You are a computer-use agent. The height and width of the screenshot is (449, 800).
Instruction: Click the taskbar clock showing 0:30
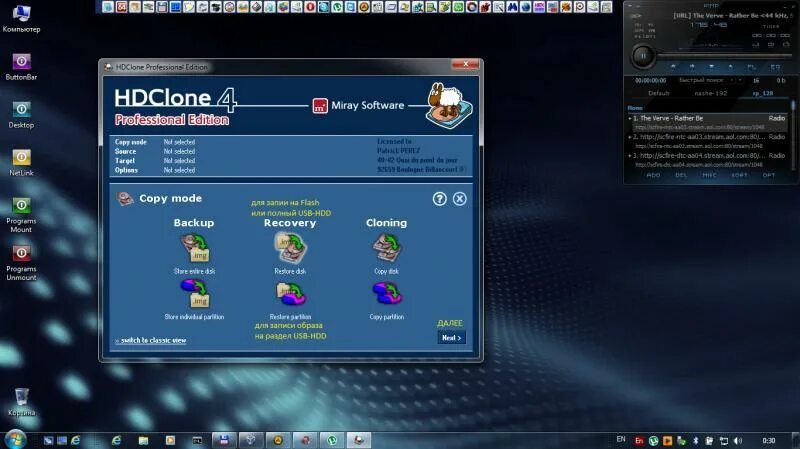tap(769, 440)
